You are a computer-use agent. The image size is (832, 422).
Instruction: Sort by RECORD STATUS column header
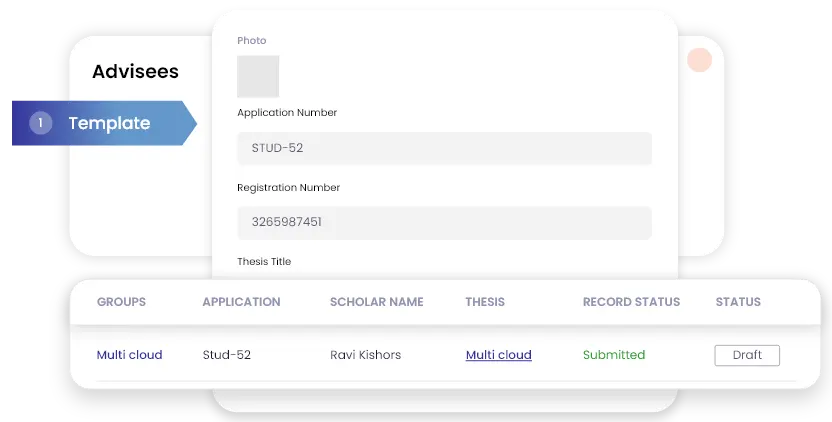point(631,302)
